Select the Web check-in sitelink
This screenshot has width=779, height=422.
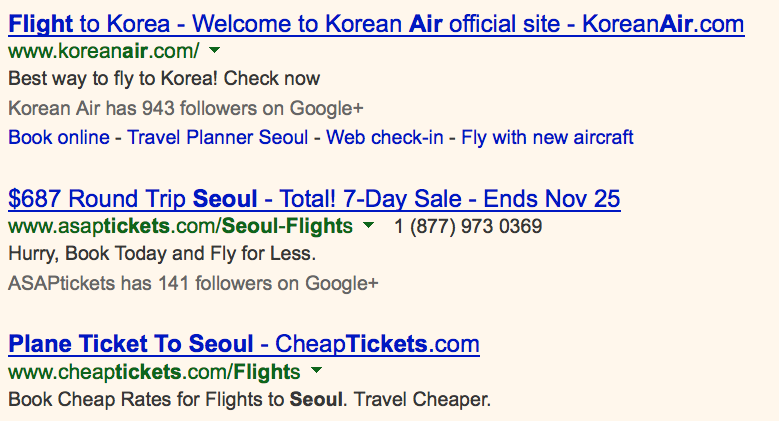(385, 137)
